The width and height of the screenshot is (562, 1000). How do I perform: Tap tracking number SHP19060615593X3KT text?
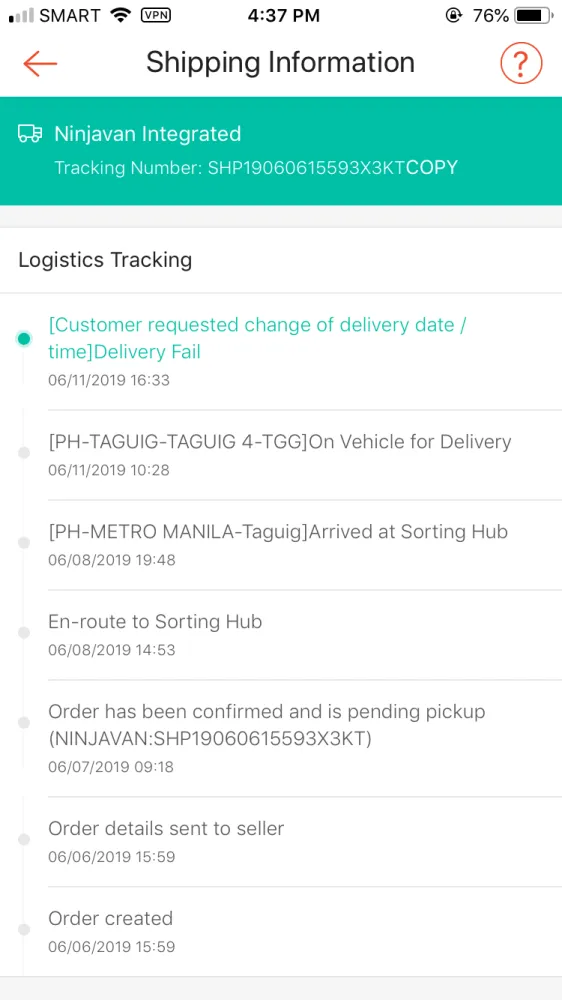click(307, 168)
